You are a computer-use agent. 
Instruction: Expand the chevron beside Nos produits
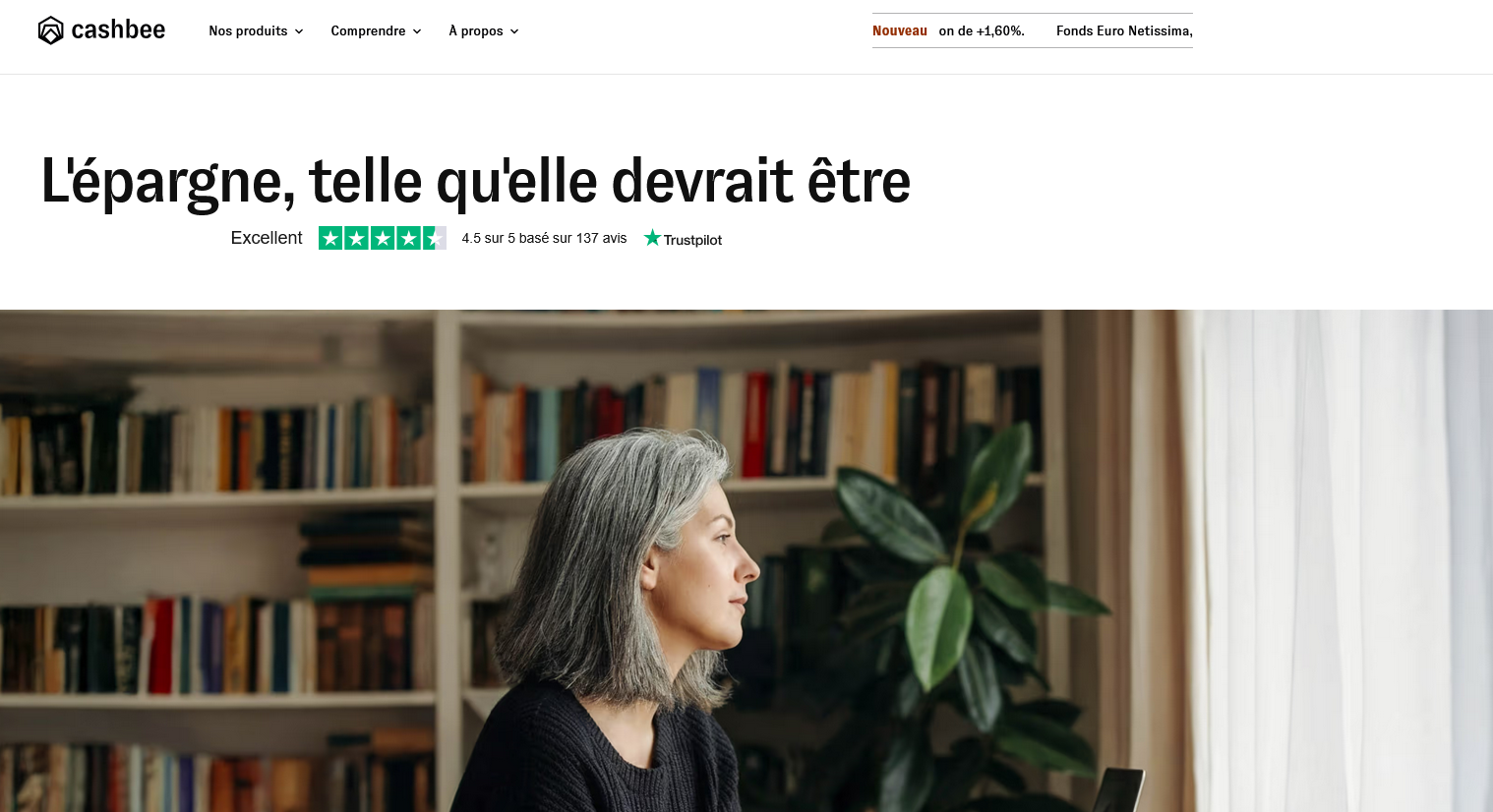coord(299,31)
